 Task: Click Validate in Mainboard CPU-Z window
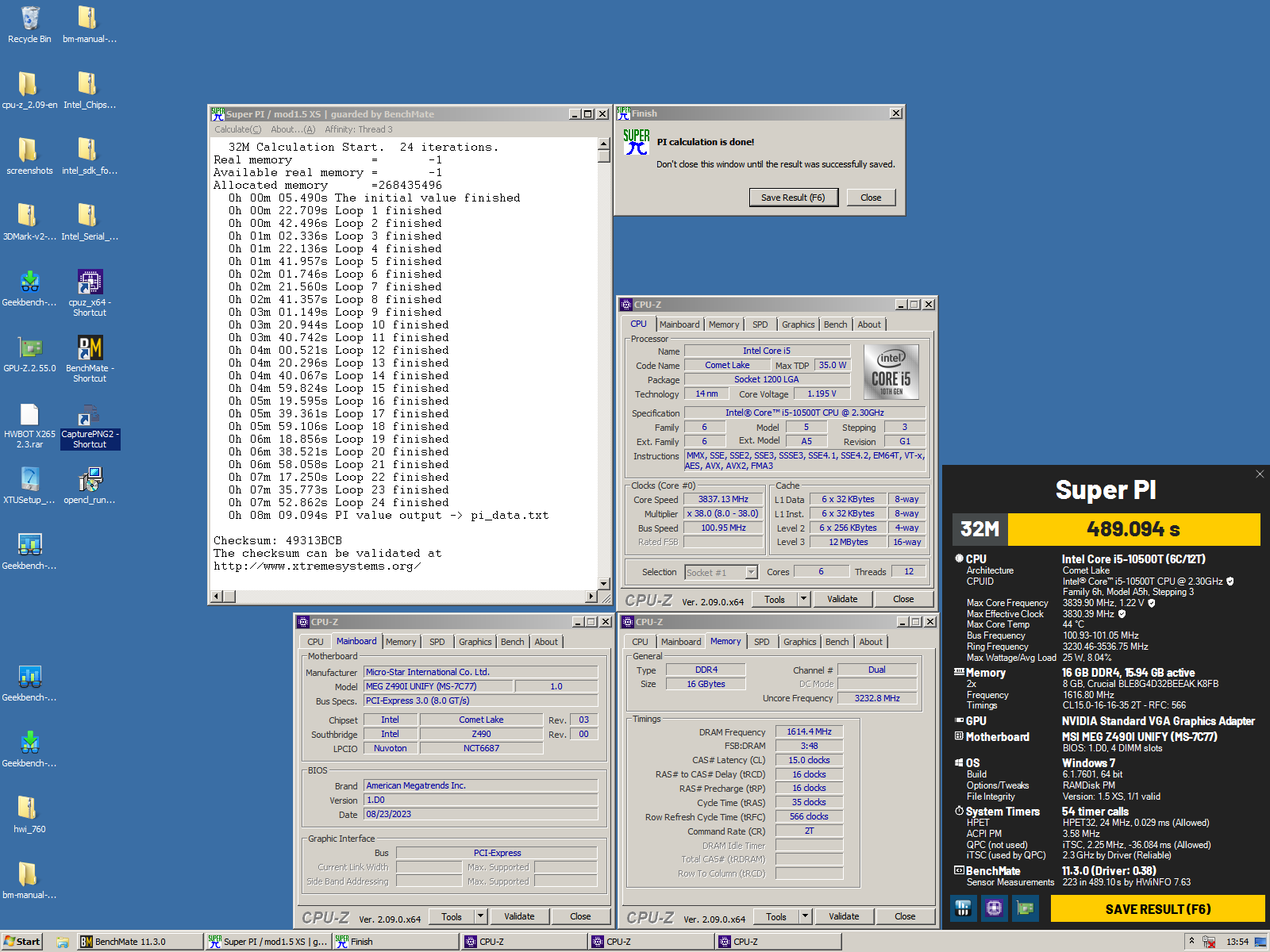519,916
